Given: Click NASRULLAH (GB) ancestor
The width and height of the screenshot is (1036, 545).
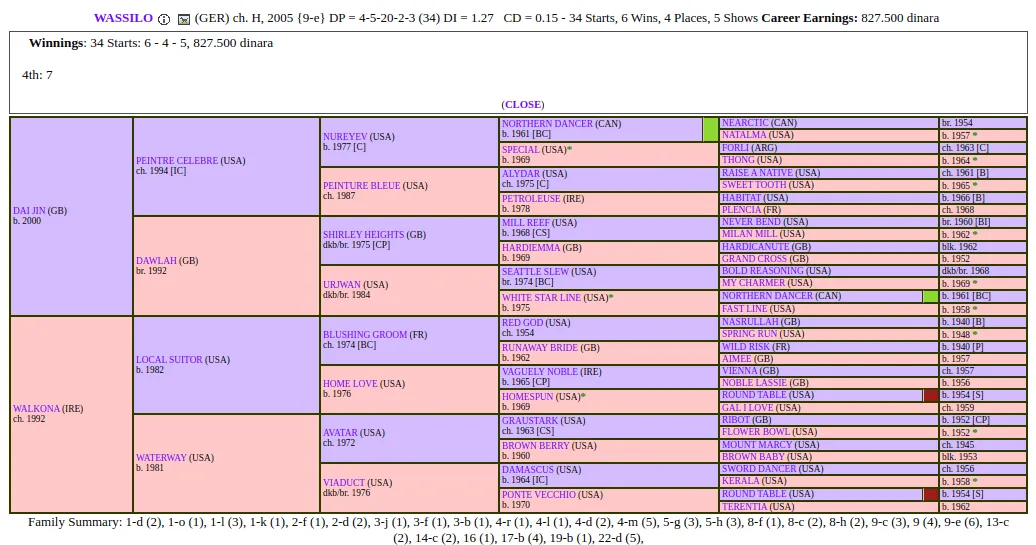Looking at the screenshot, I should tap(751, 322).
